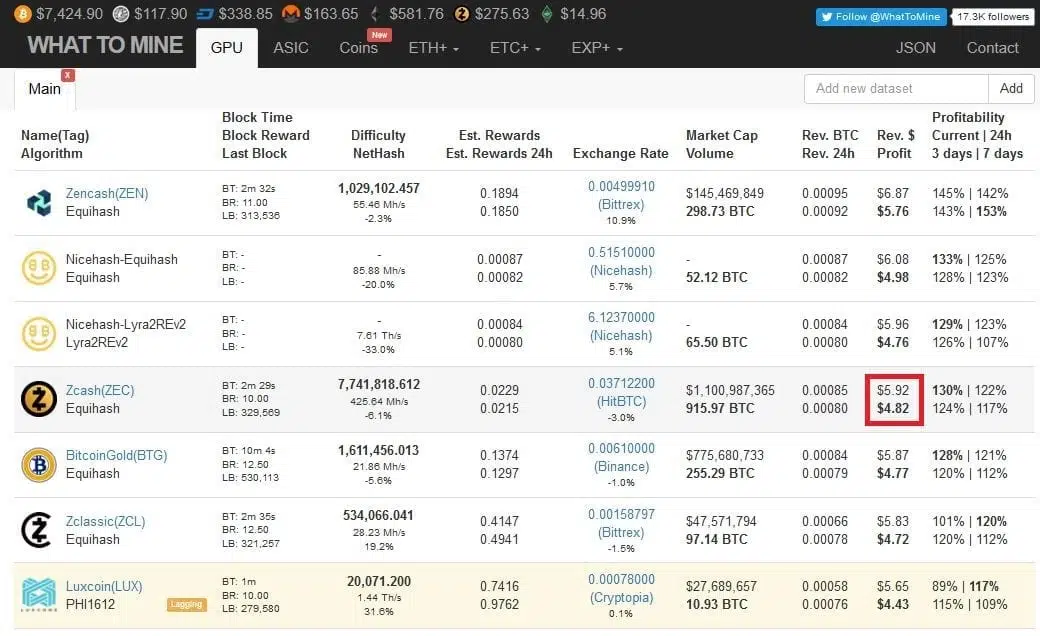Screen dimensions: 1040x636
Task: Switch to the ASIC tab
Action: click(291, 48)
